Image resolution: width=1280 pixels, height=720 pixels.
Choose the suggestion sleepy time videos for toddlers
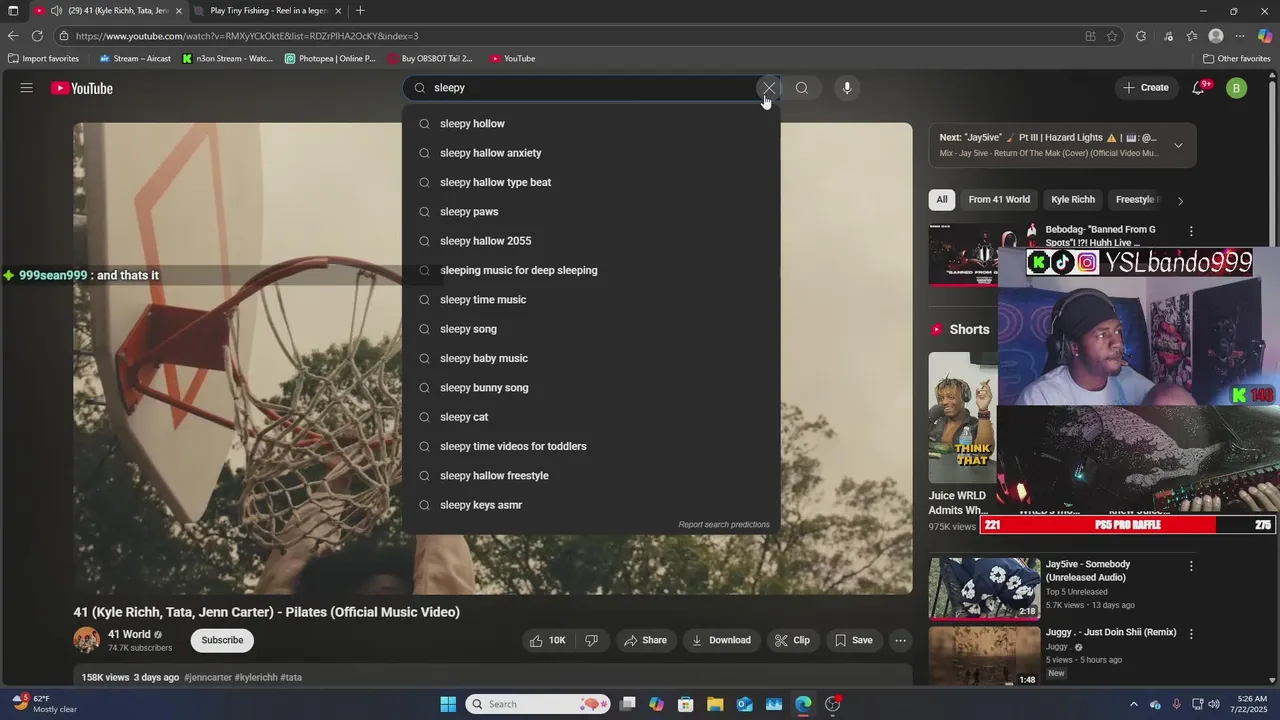591,446
